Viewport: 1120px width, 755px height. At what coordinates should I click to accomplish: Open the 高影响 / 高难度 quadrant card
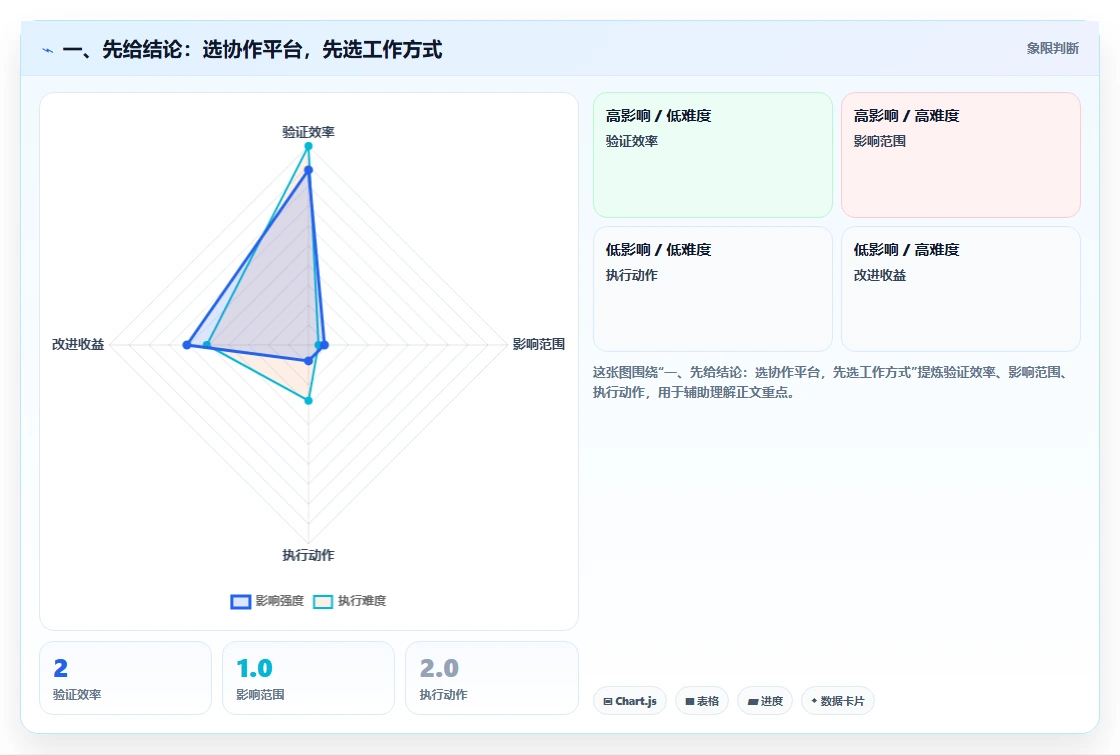[x=961, y=155]
